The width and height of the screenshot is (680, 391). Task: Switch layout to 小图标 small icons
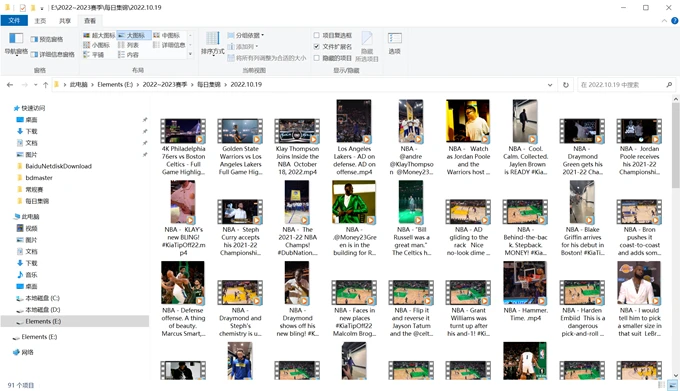click(x=97, y=45)
